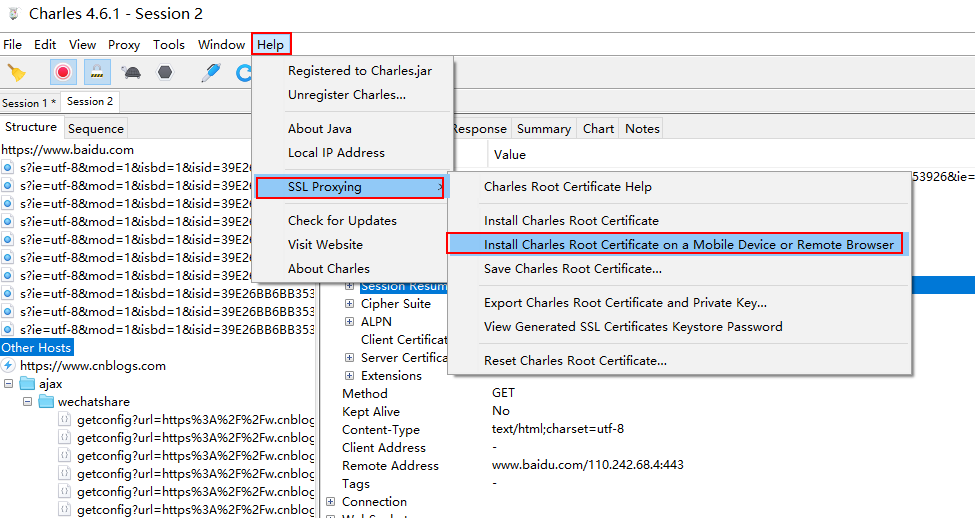
Task: Click the Method row label
Action: click(x=364, y=394)
